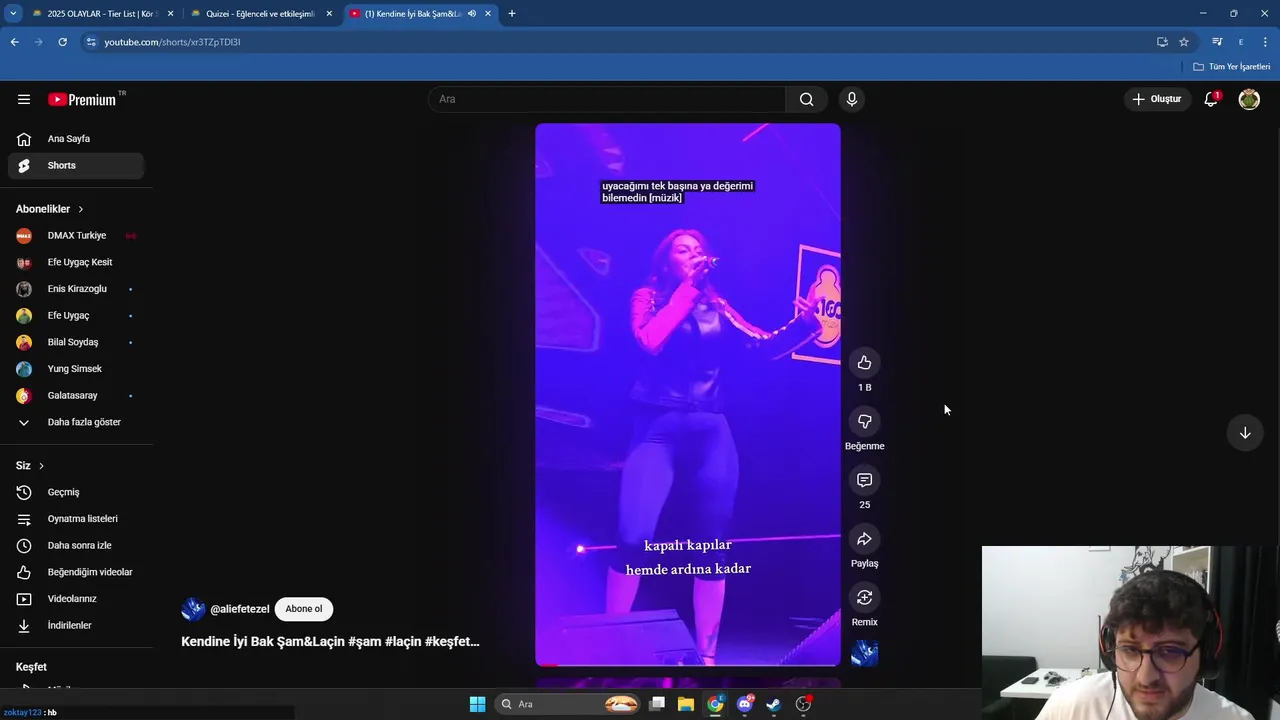Reload the current page

point(62,42)
